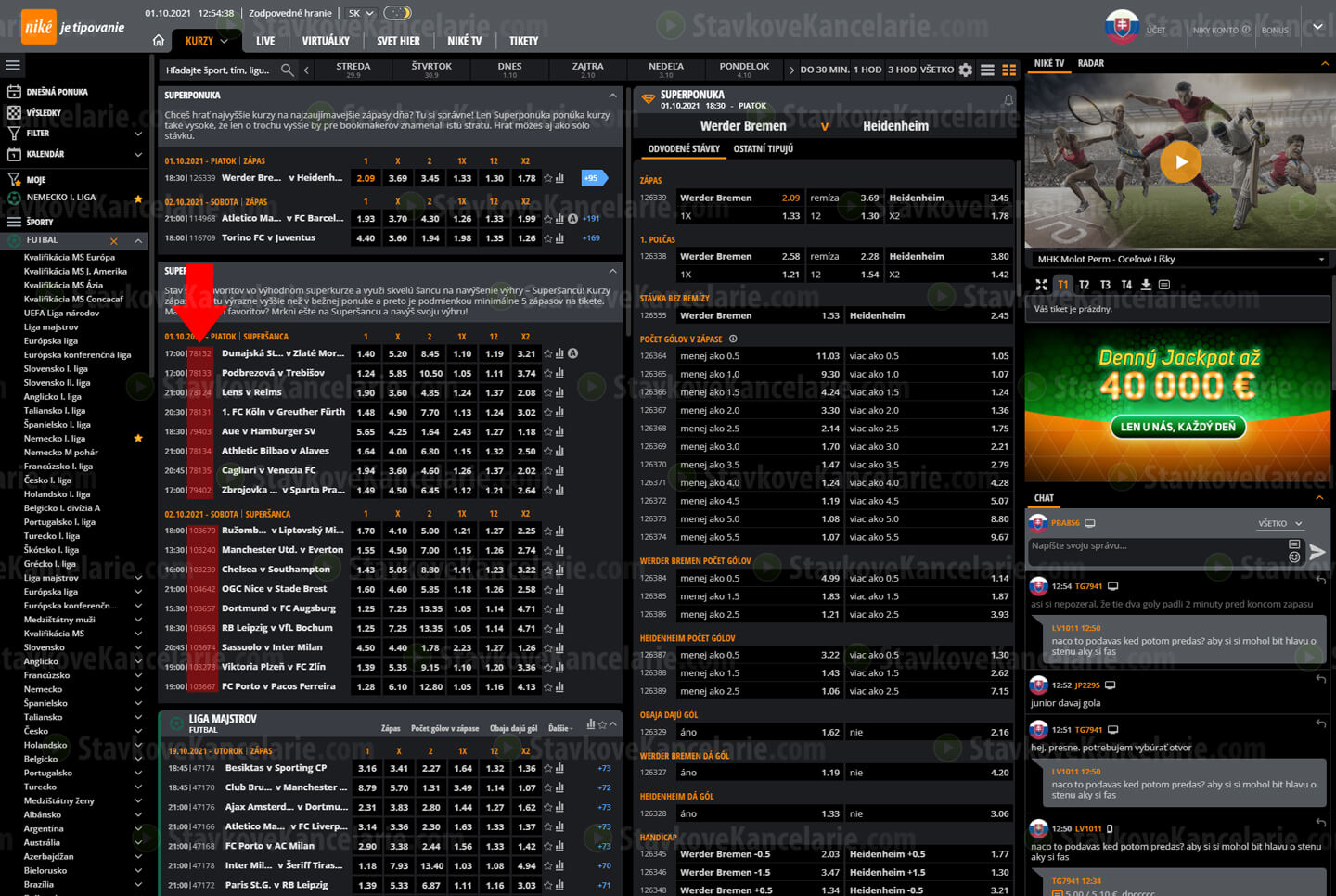Select the DNES 1.10 day
This screenshot has width=1336, height=896.
(509, 70)
